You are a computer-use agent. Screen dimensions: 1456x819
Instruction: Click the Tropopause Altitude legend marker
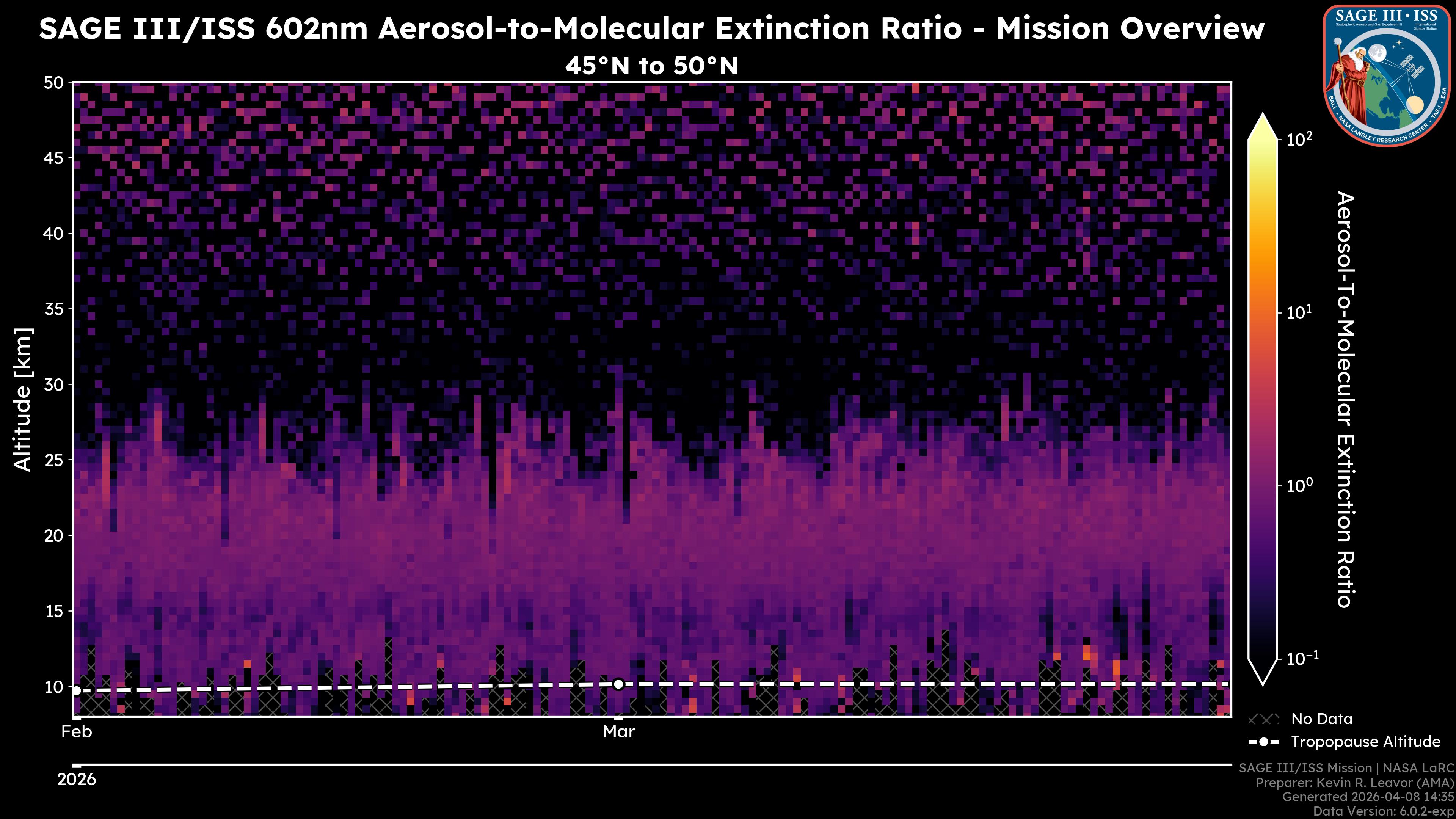click(1263, 742)
